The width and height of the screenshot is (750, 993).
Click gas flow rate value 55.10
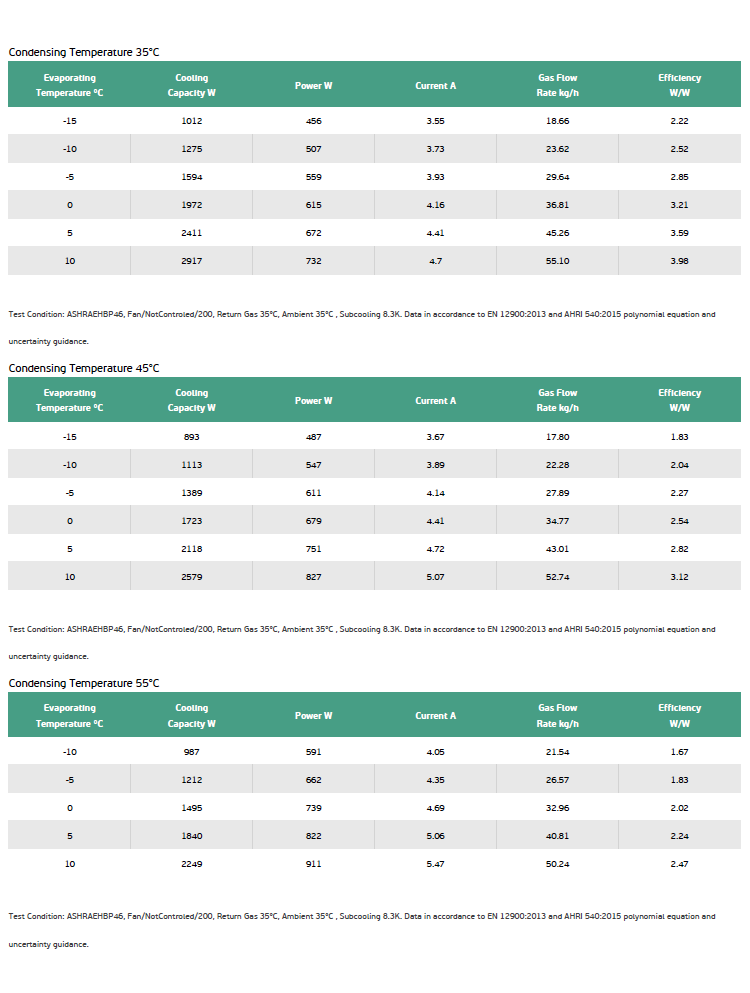click(557, 260)
